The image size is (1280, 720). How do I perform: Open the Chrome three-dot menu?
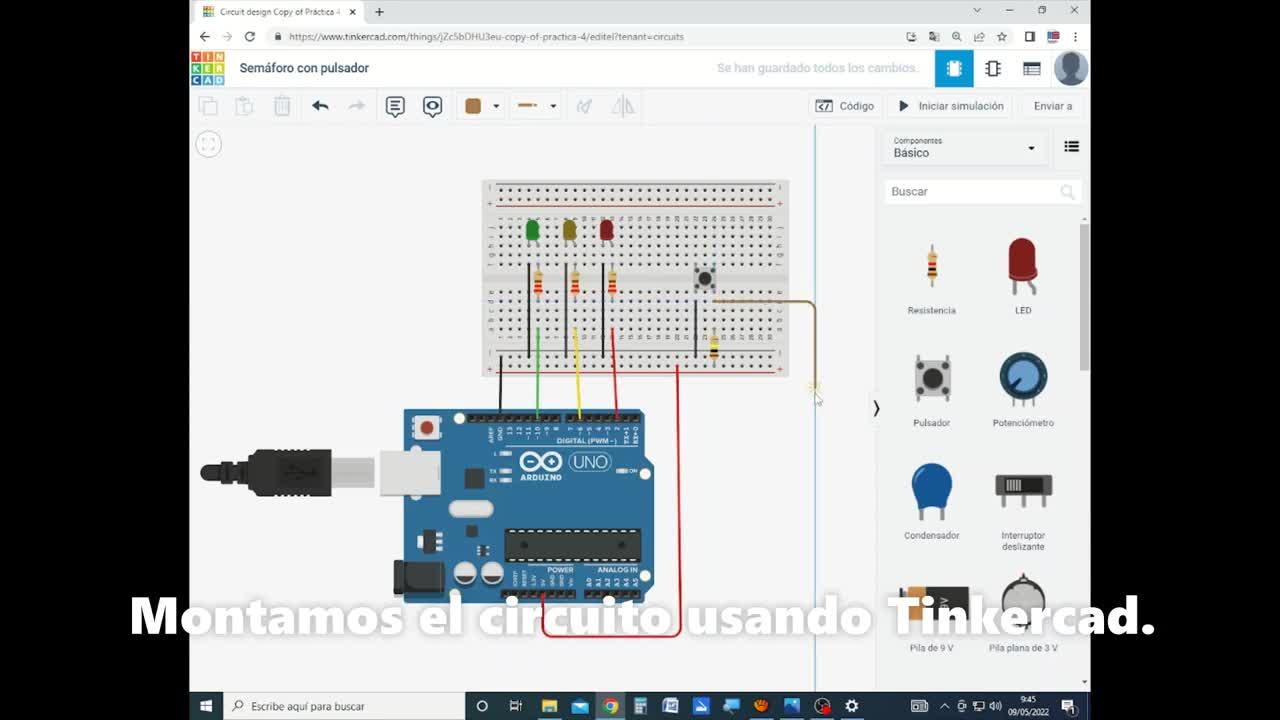pyautogui.click(x=1076, y=36)
